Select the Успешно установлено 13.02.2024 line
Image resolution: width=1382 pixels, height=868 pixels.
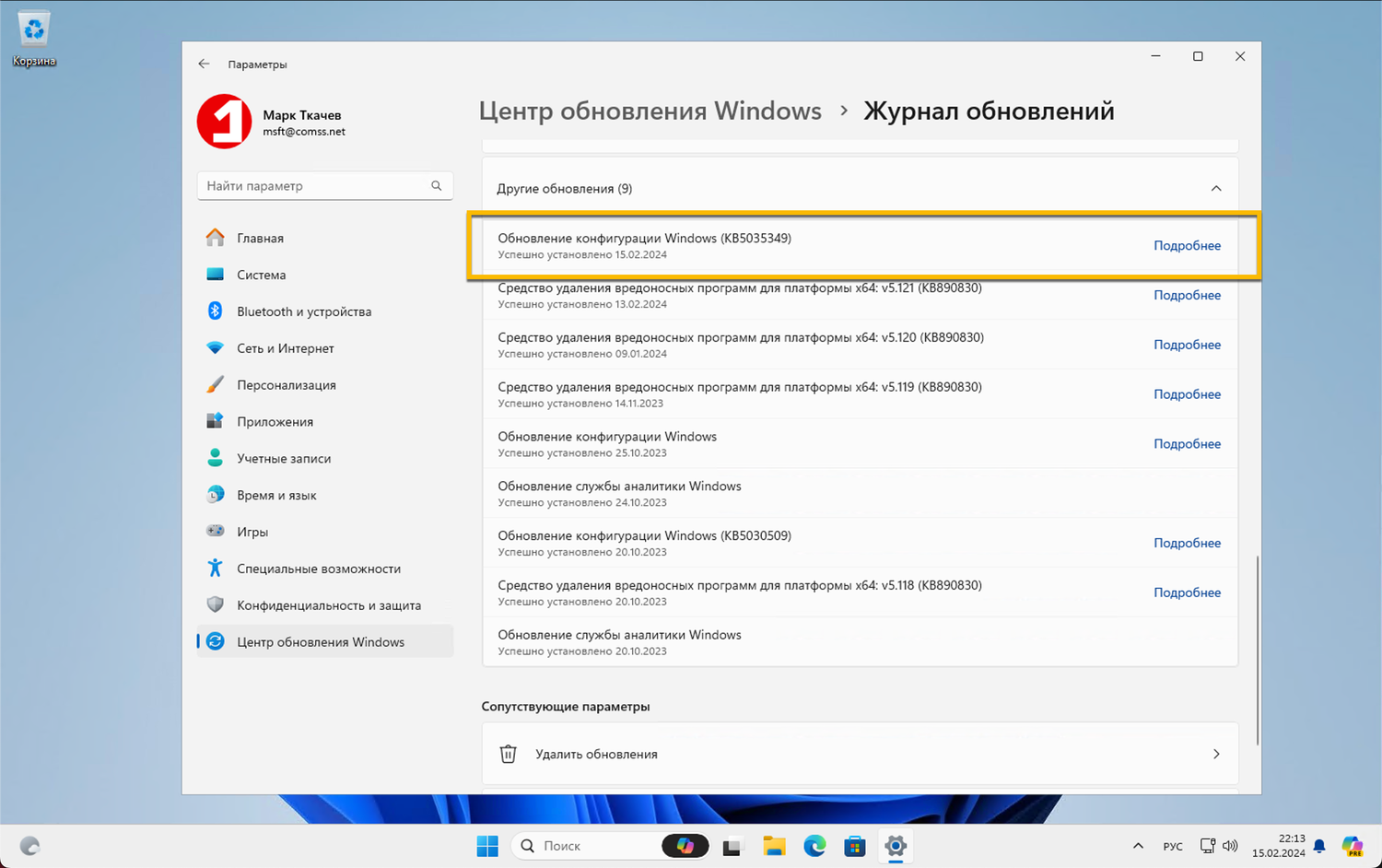coord(582,304)
